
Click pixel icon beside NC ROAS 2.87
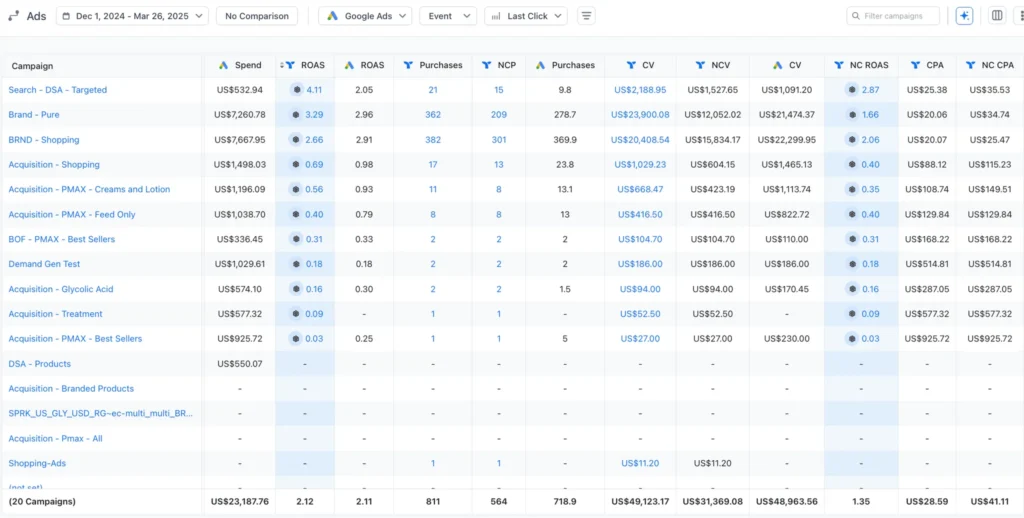pyautogui.click(x=852, y=89)
